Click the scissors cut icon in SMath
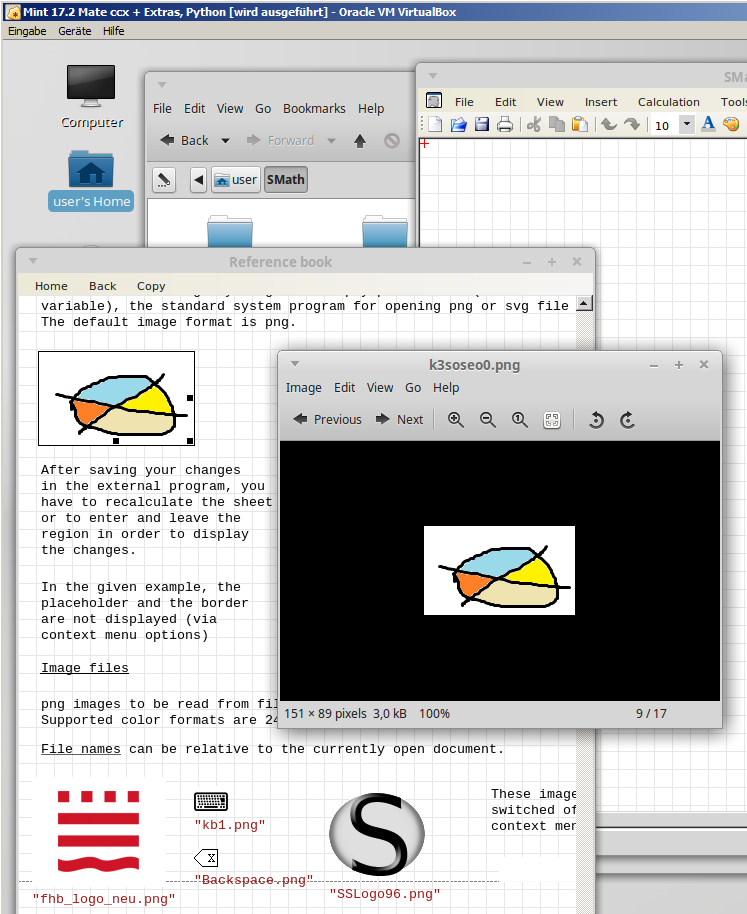This screenshot has width=747, height=914. click(534, 125)
